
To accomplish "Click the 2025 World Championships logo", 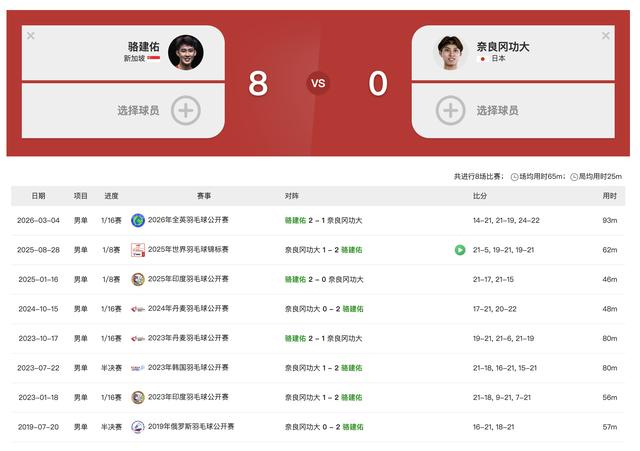I will pos(138,250).
